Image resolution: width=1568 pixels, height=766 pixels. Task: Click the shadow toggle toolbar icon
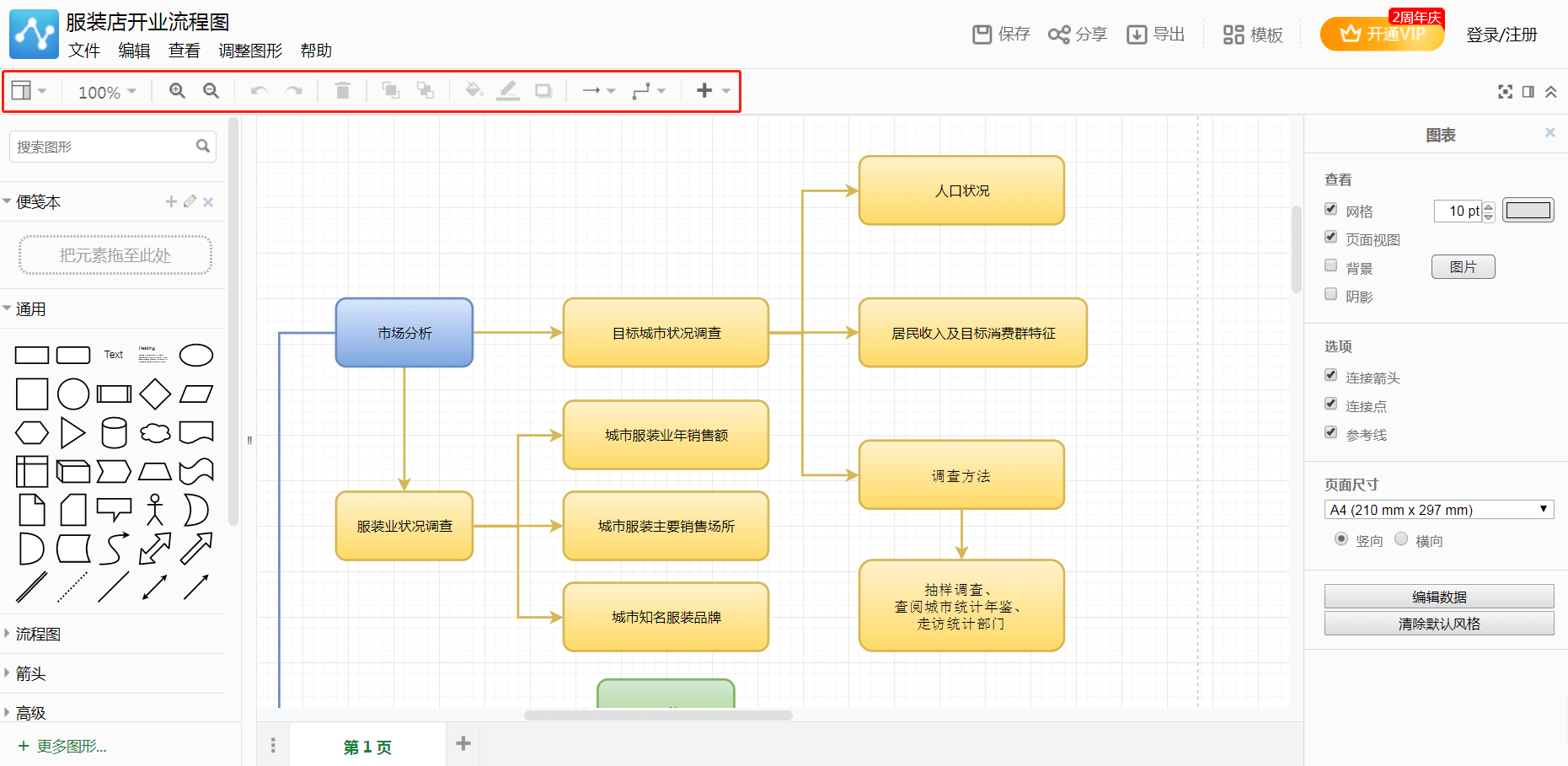click(x=543, y=90)
